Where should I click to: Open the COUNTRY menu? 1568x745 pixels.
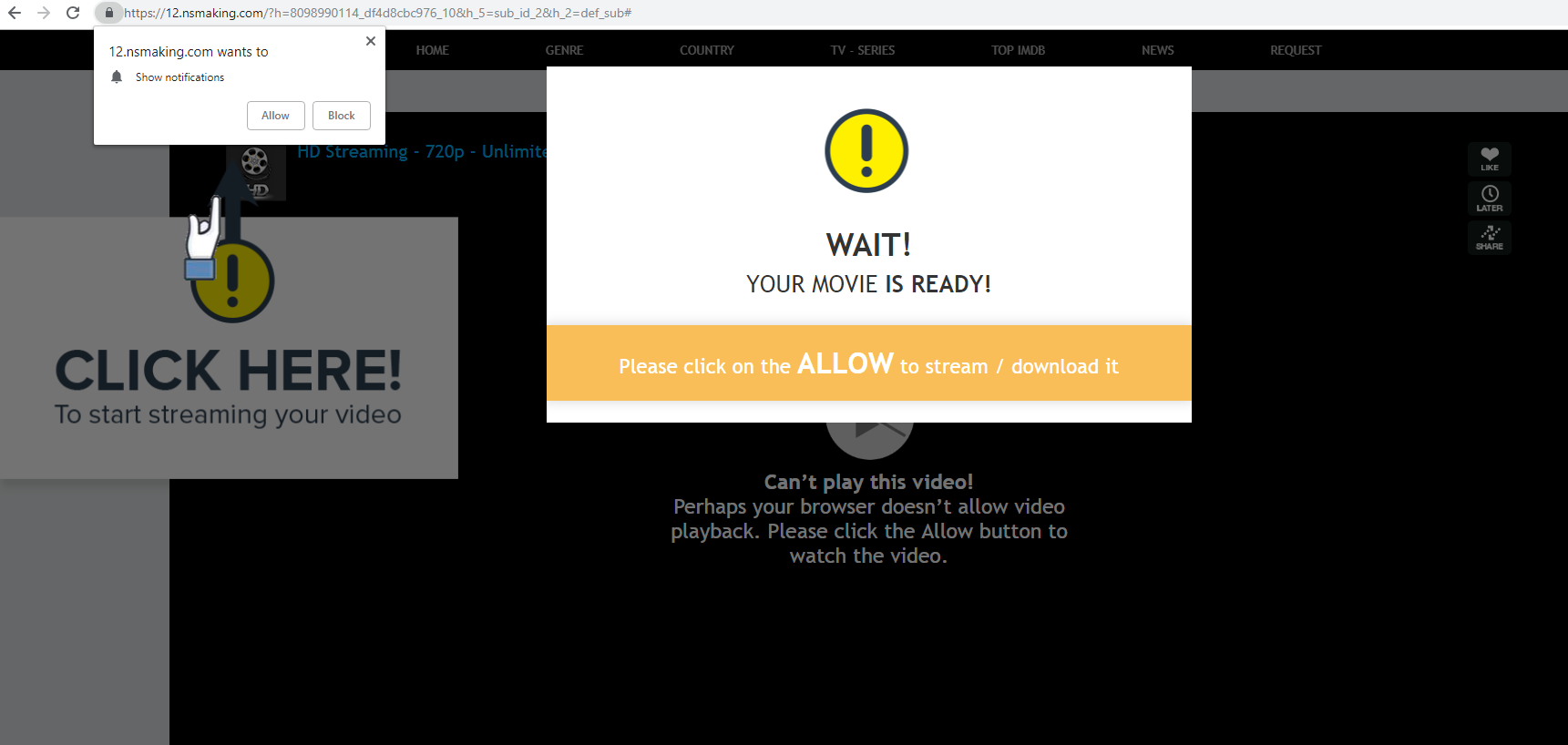pyautogui.click(x=706, y=50)
